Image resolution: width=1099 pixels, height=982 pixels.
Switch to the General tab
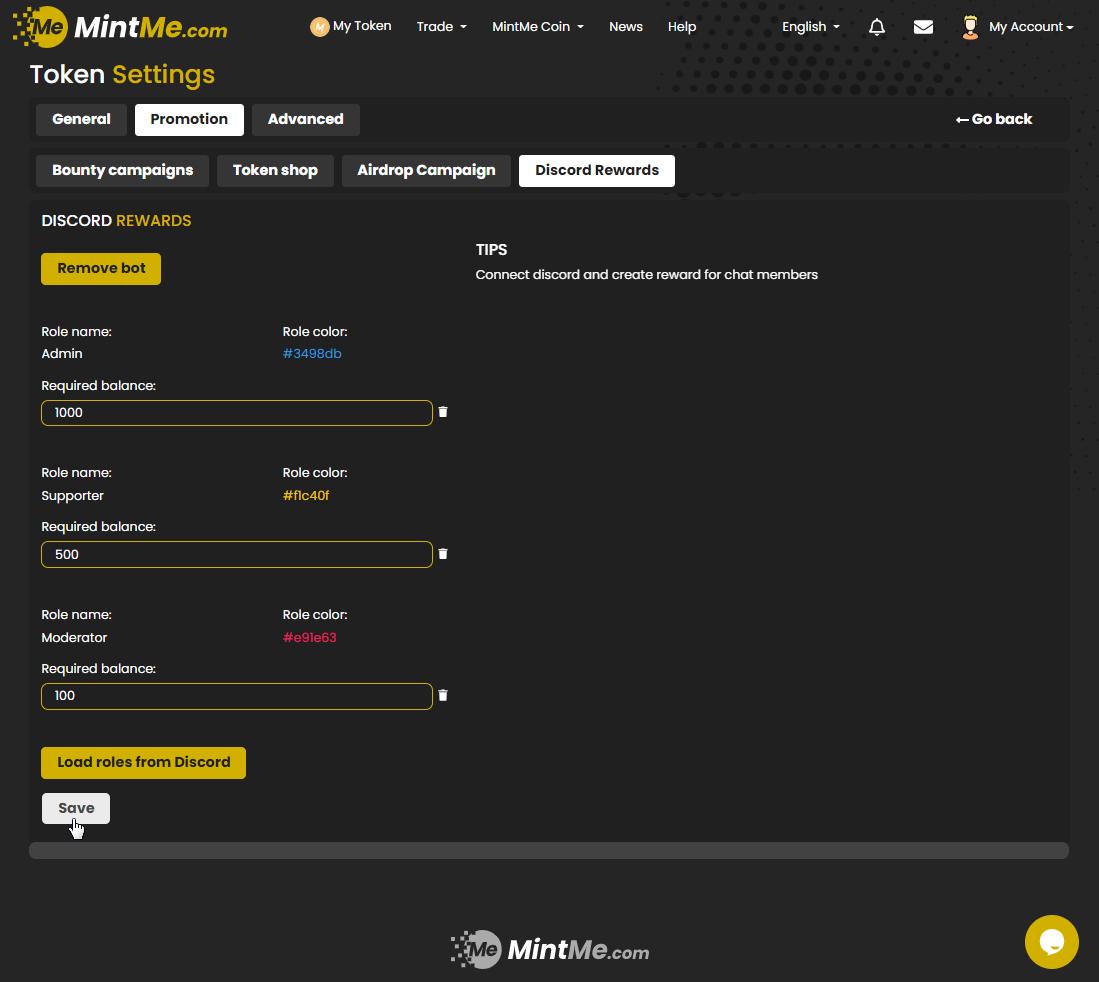pyautogui.click(x=81, y=119)
